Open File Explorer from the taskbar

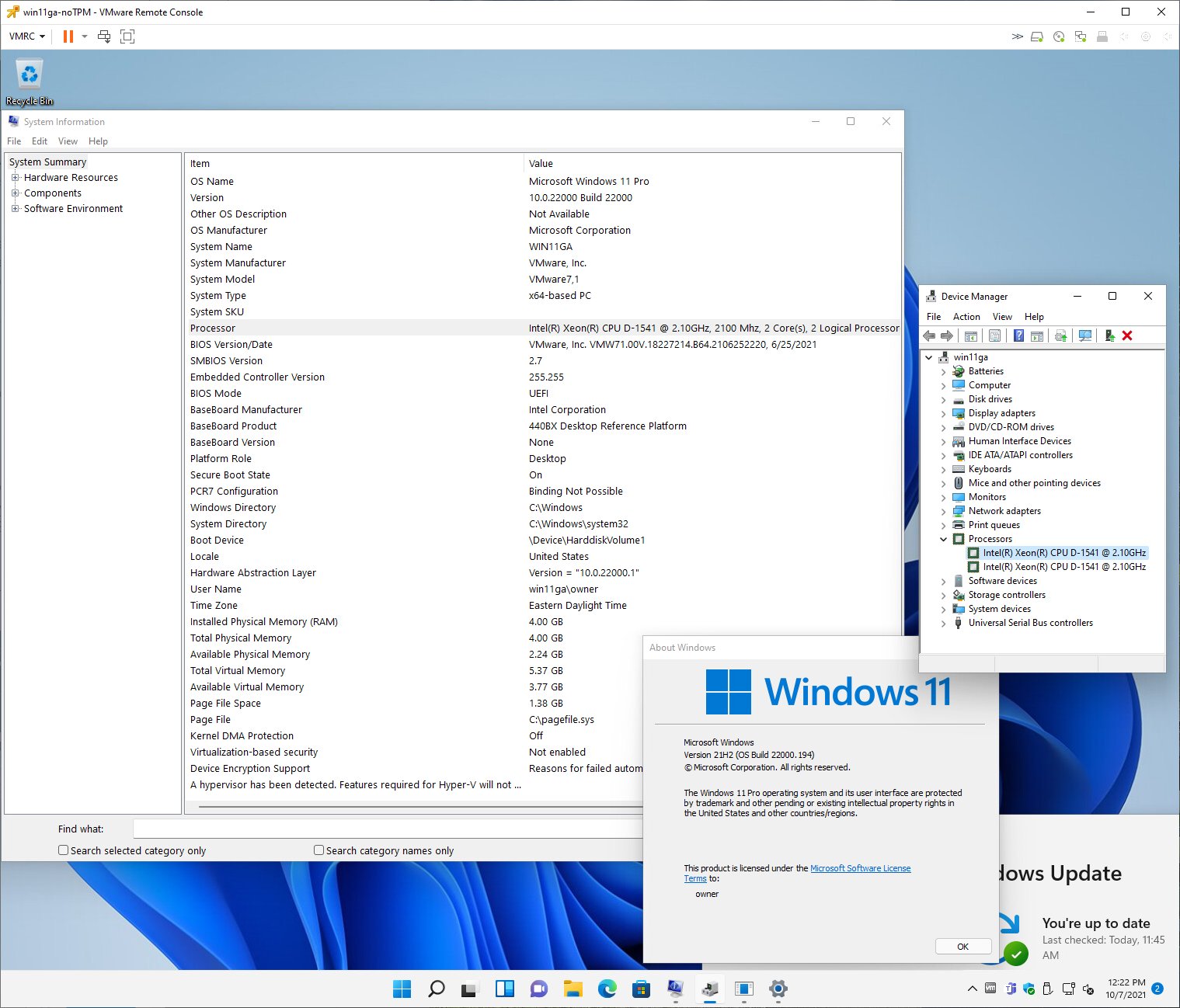coord(573,989)
